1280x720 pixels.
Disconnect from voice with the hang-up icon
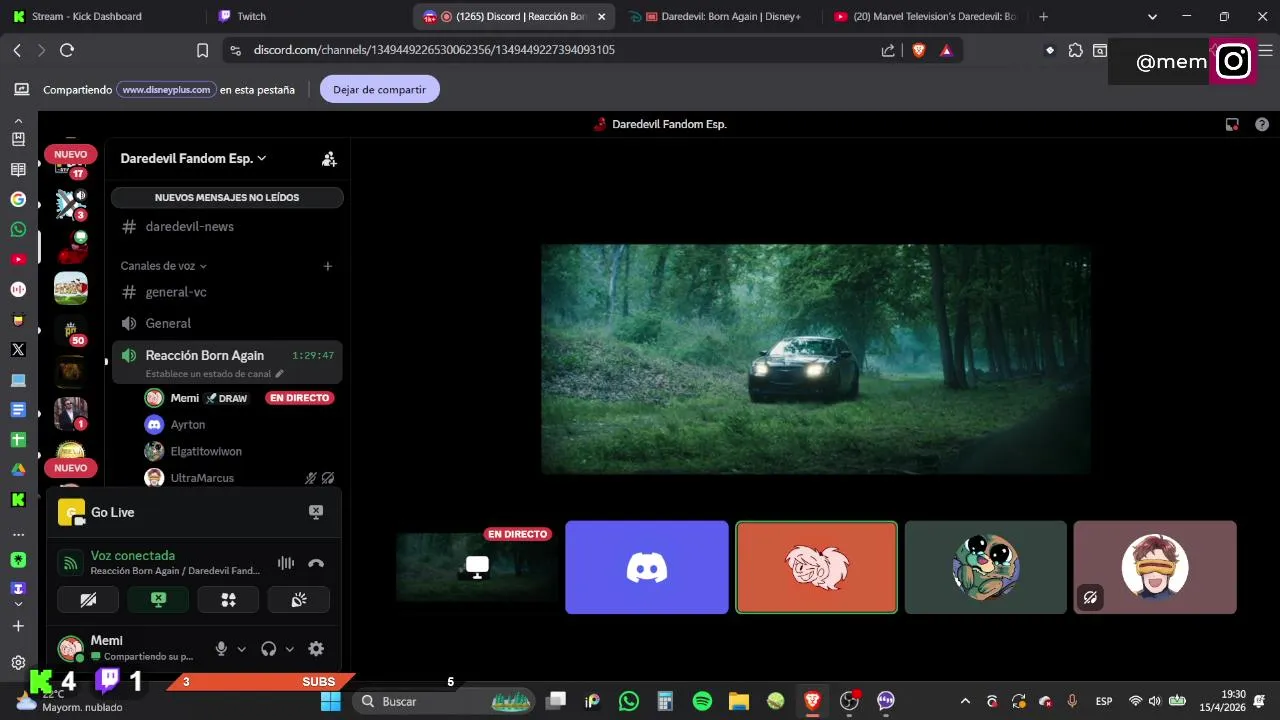coord(316,563)
